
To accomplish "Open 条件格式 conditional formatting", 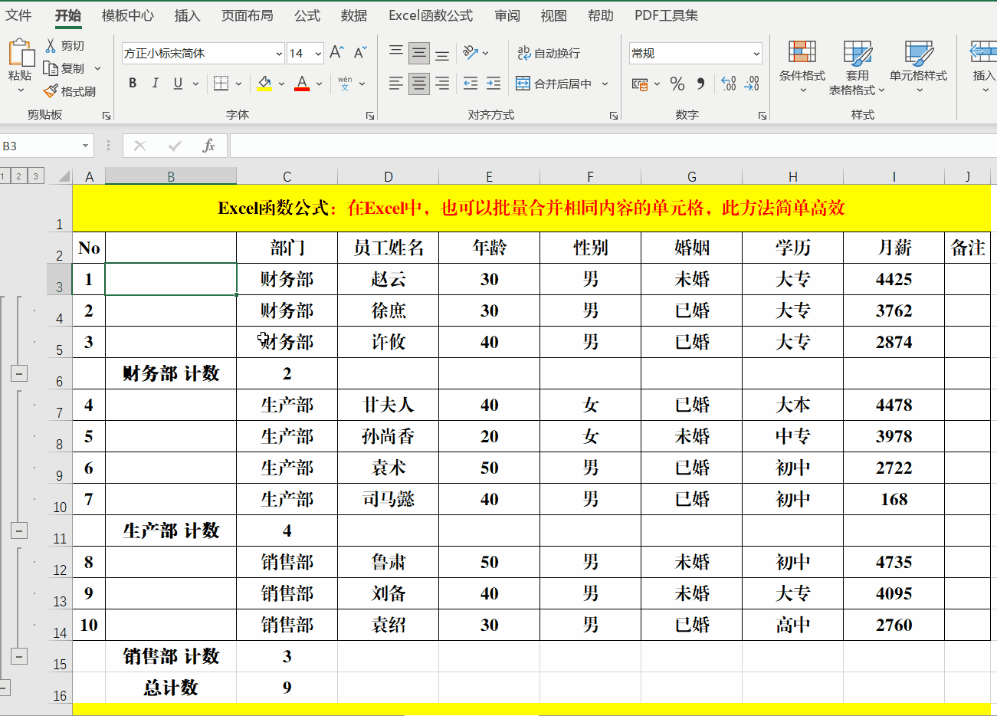I will [x=802, y=66].
